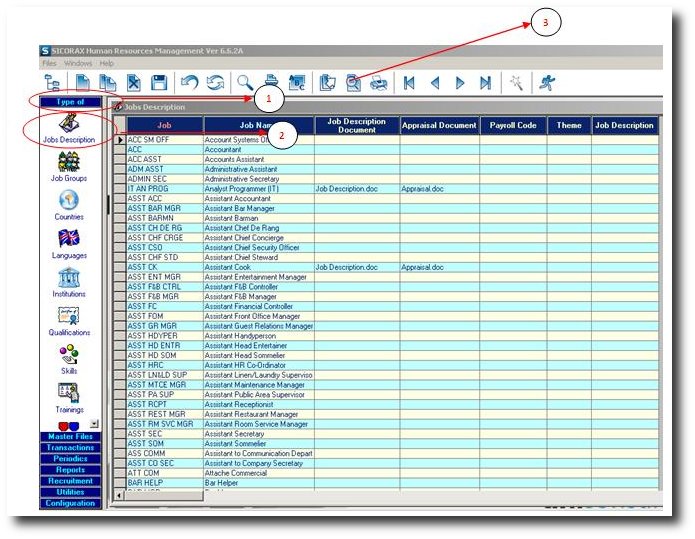
Task: Jump to first record navigation button
Action: pos(409,83)
